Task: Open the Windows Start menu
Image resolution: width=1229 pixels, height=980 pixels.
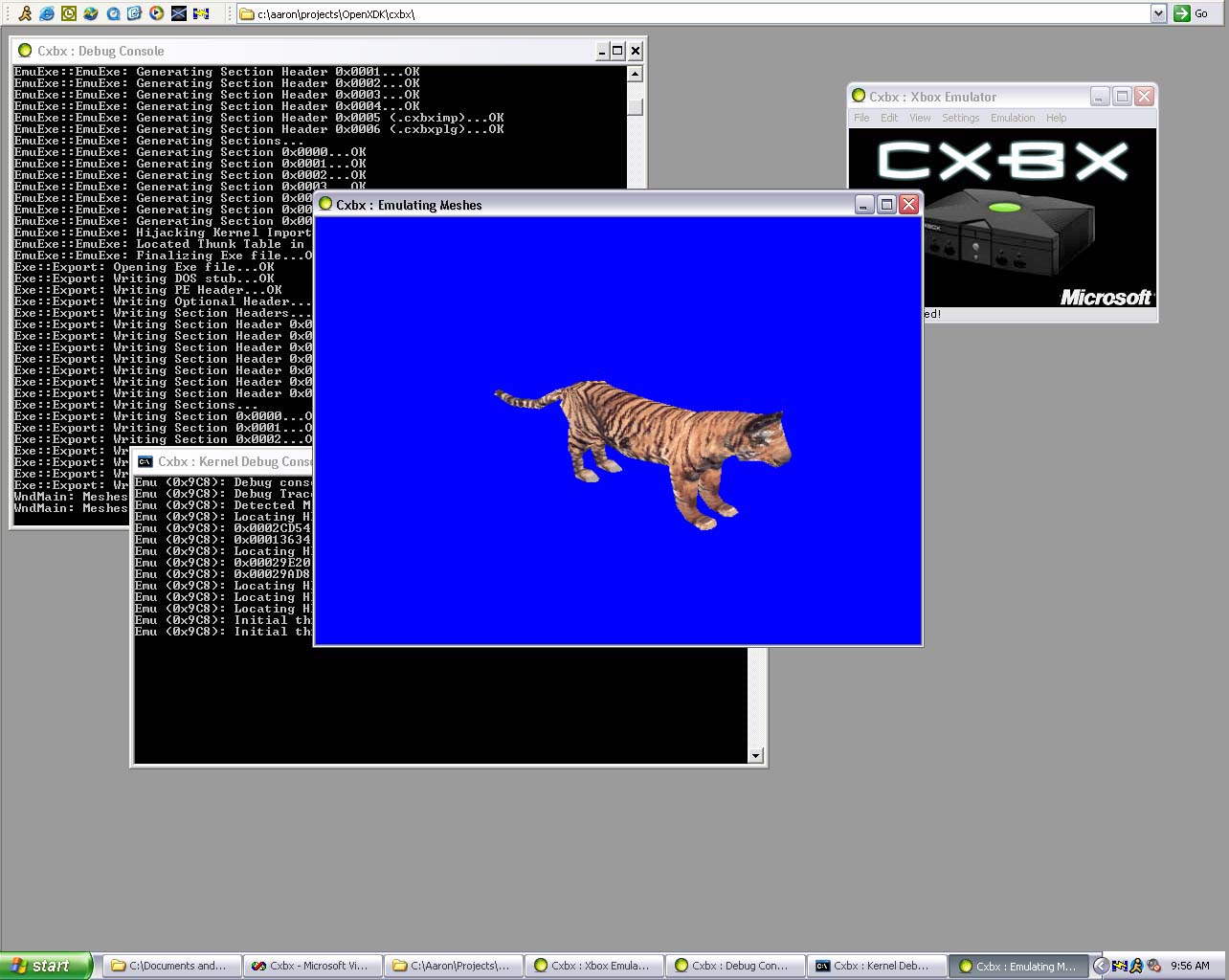Action: (46, 966)
